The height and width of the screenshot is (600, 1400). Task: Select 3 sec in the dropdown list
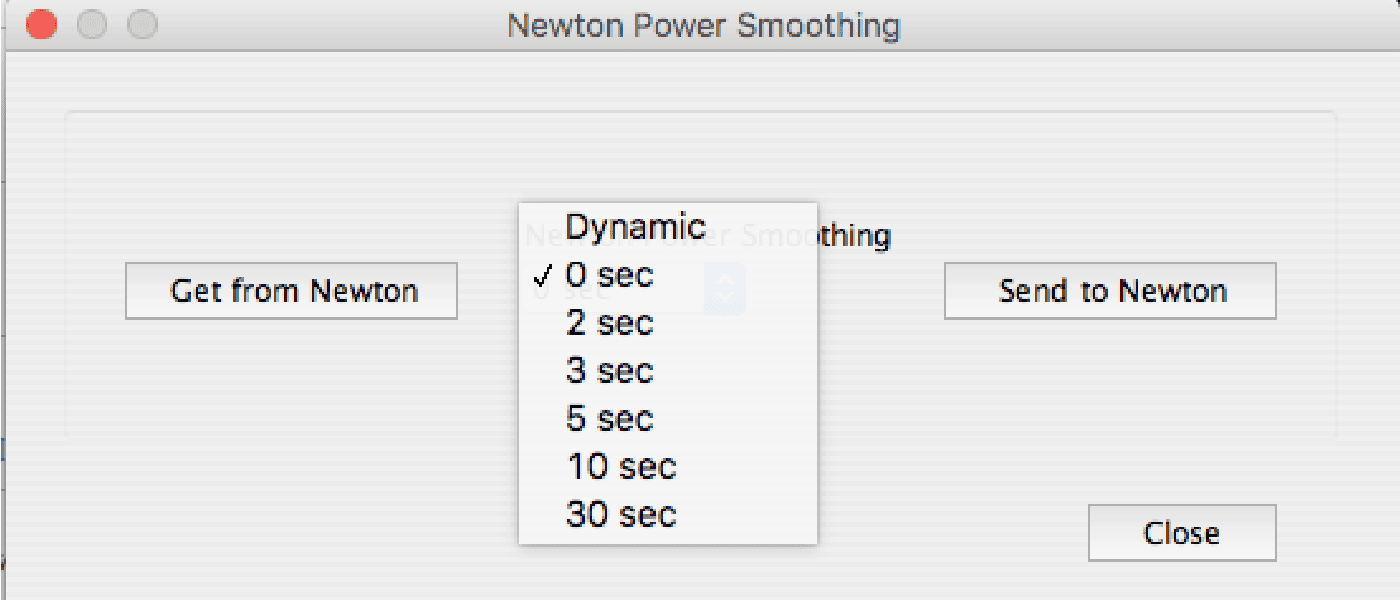609,371
